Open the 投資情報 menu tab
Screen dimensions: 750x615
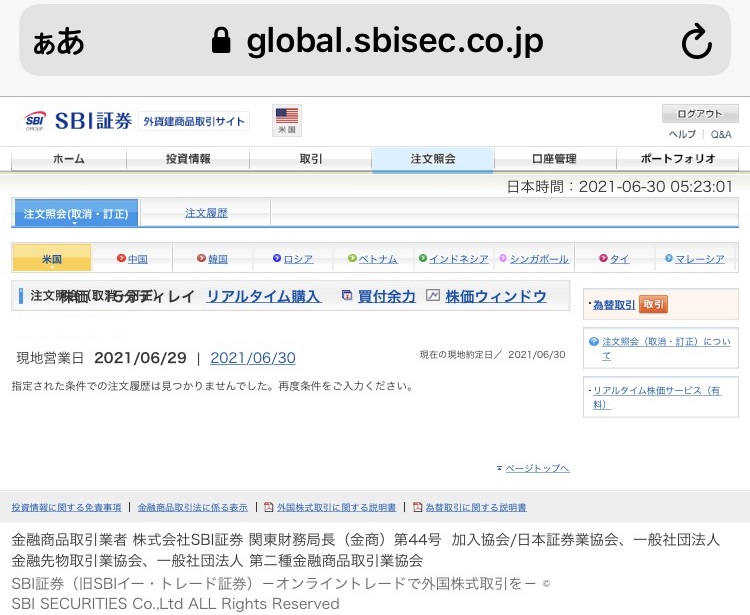[188, 159]
